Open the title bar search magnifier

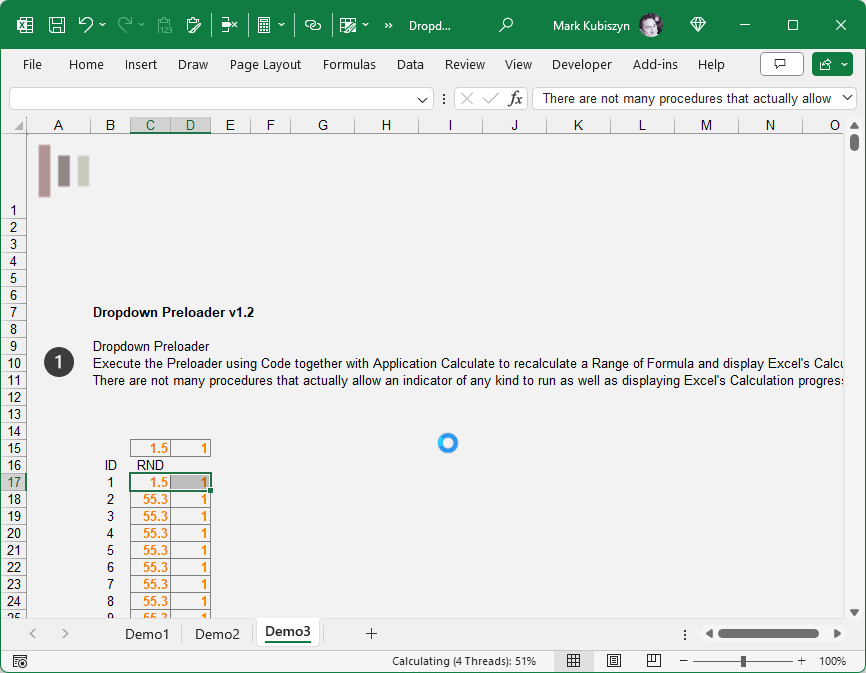pyautogui.click(x=506, y=25)
